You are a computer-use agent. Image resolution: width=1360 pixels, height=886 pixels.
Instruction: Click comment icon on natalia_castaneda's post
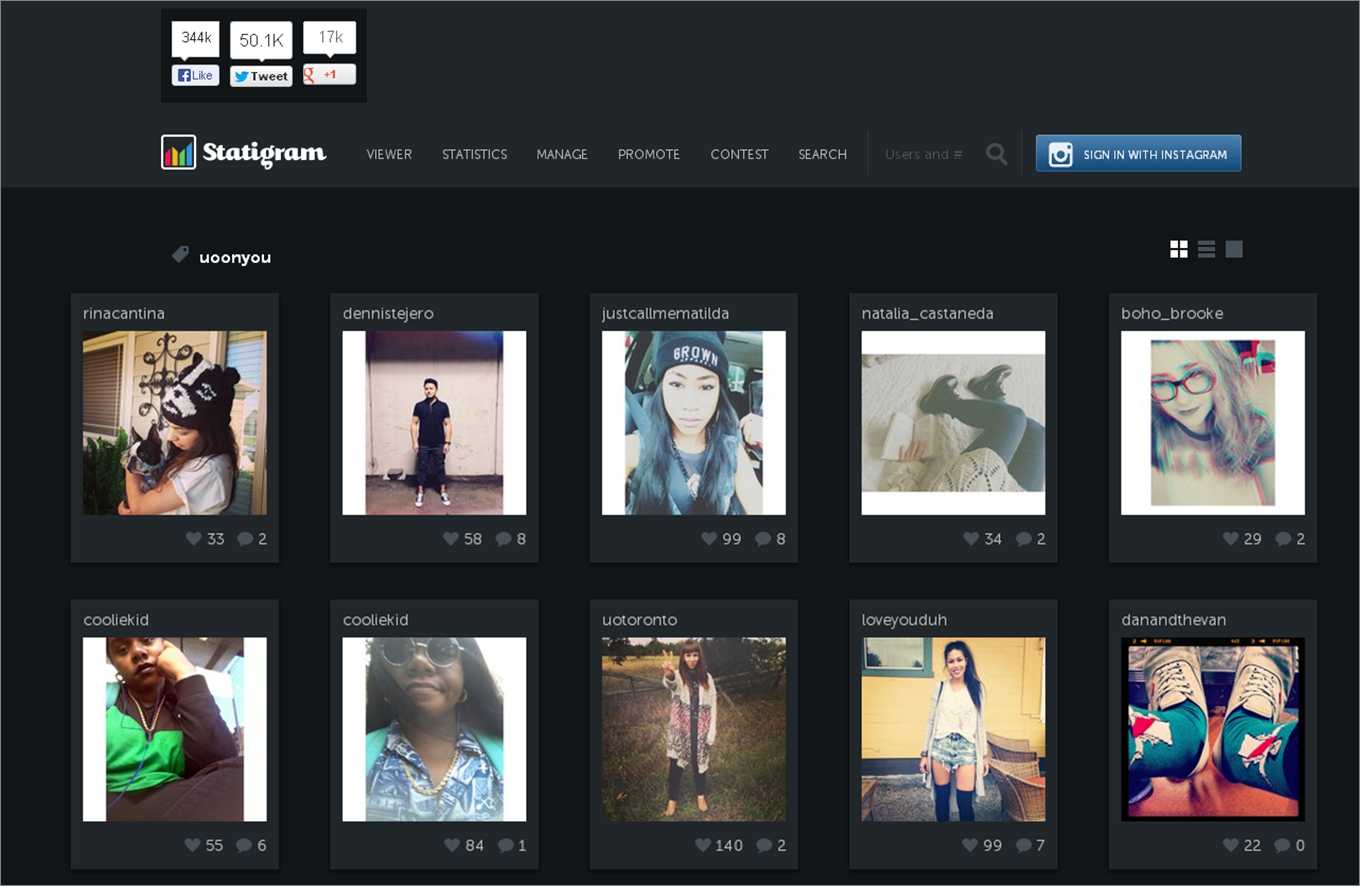[1024, 539]
